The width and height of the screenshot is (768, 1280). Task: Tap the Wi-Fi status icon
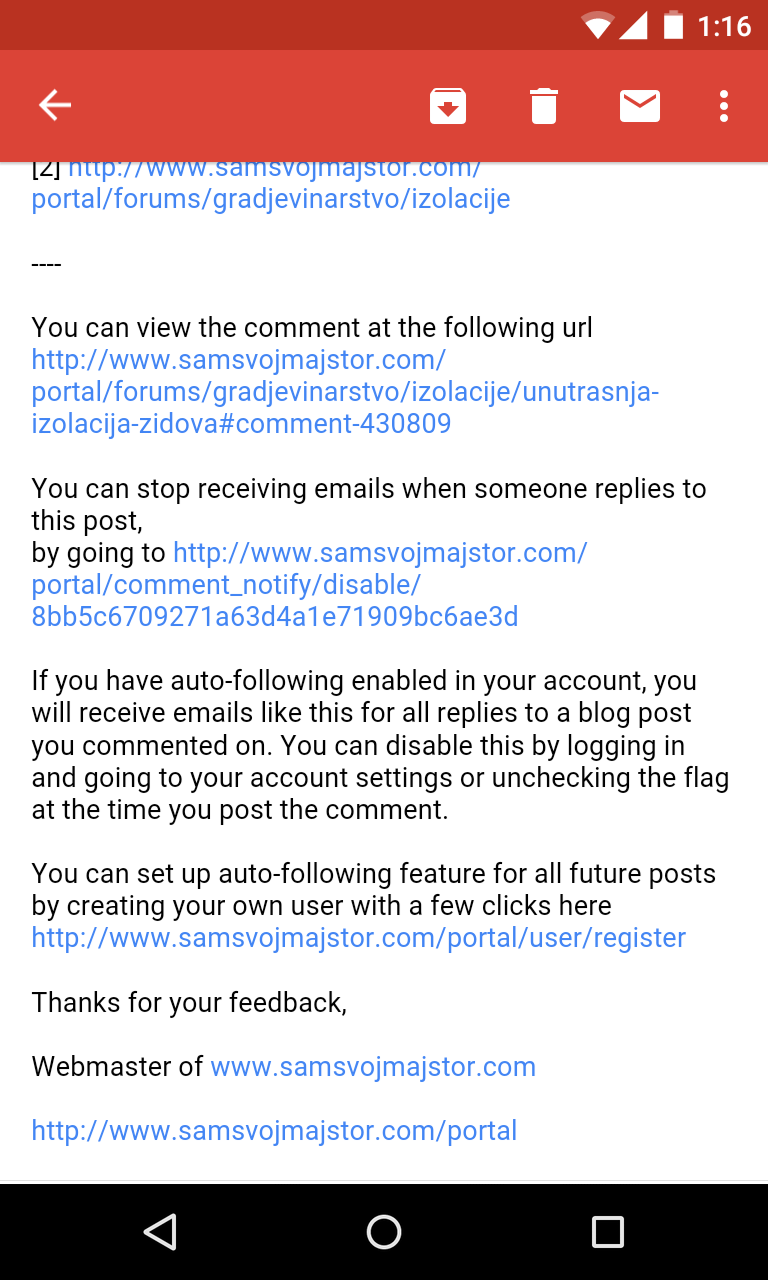[597, 25]
